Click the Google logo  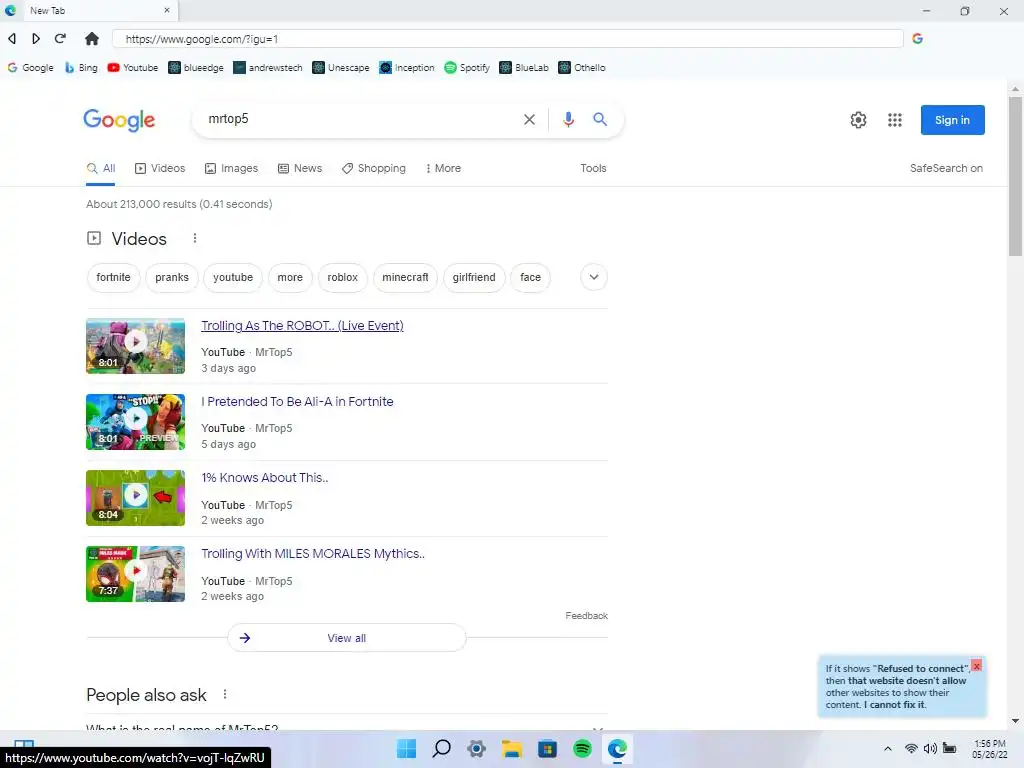click(119, 120)
